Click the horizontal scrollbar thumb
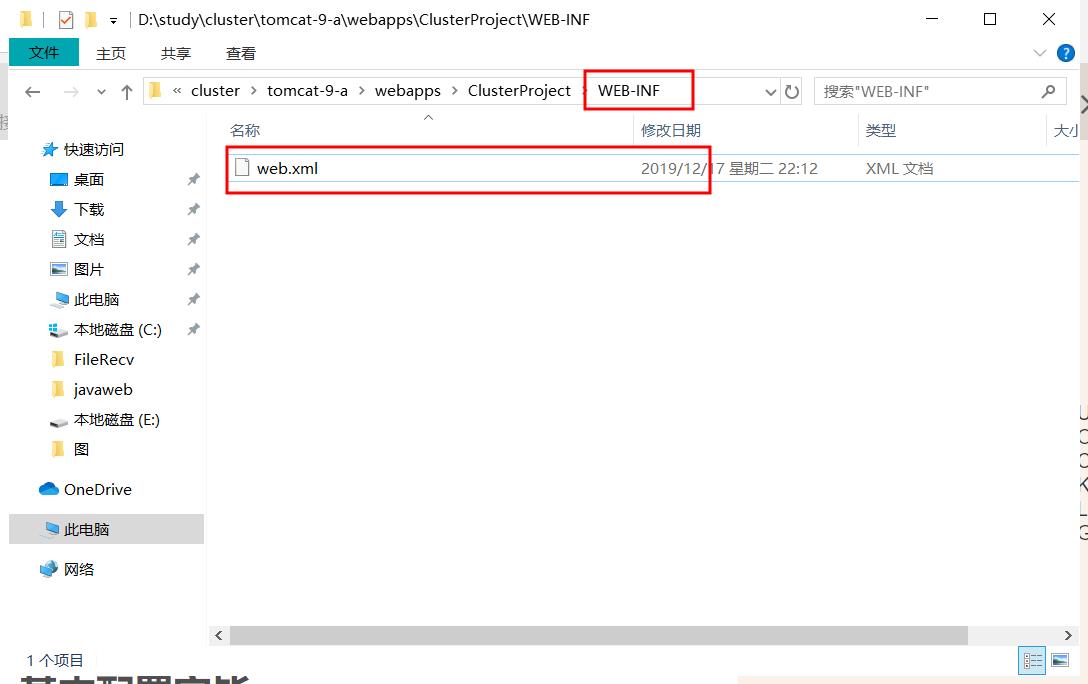This screenshot has height=684, width=1088. coord(599,635)
